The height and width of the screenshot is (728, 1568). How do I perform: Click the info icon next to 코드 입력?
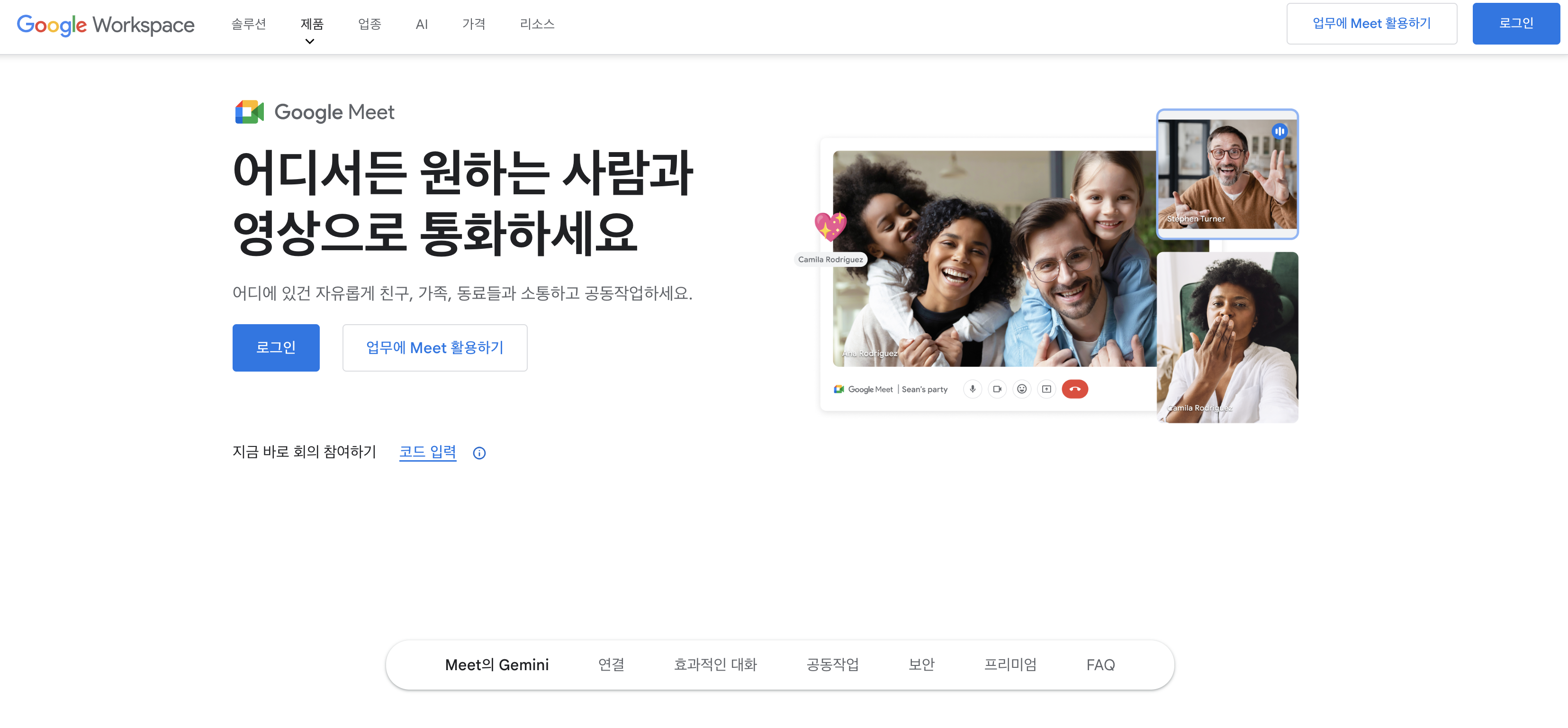(x=479, y=453)
